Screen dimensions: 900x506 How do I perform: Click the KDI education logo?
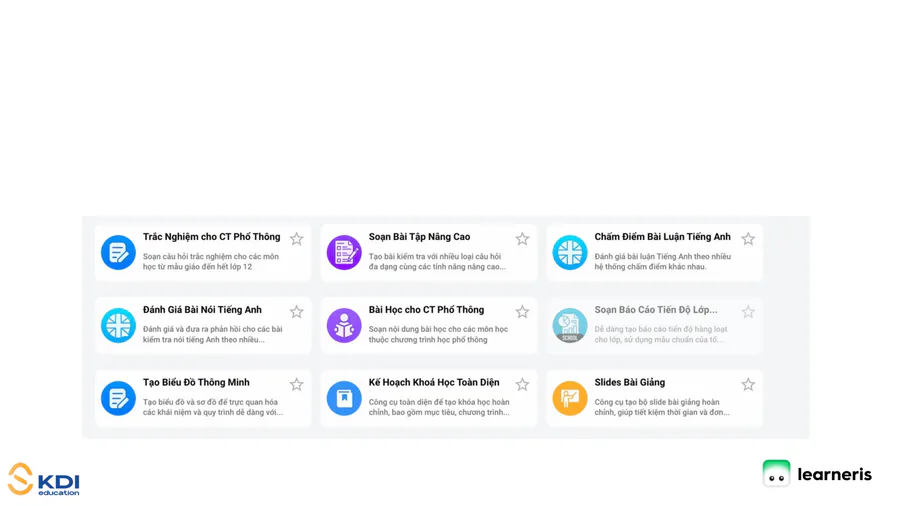(x=44, y=480)
